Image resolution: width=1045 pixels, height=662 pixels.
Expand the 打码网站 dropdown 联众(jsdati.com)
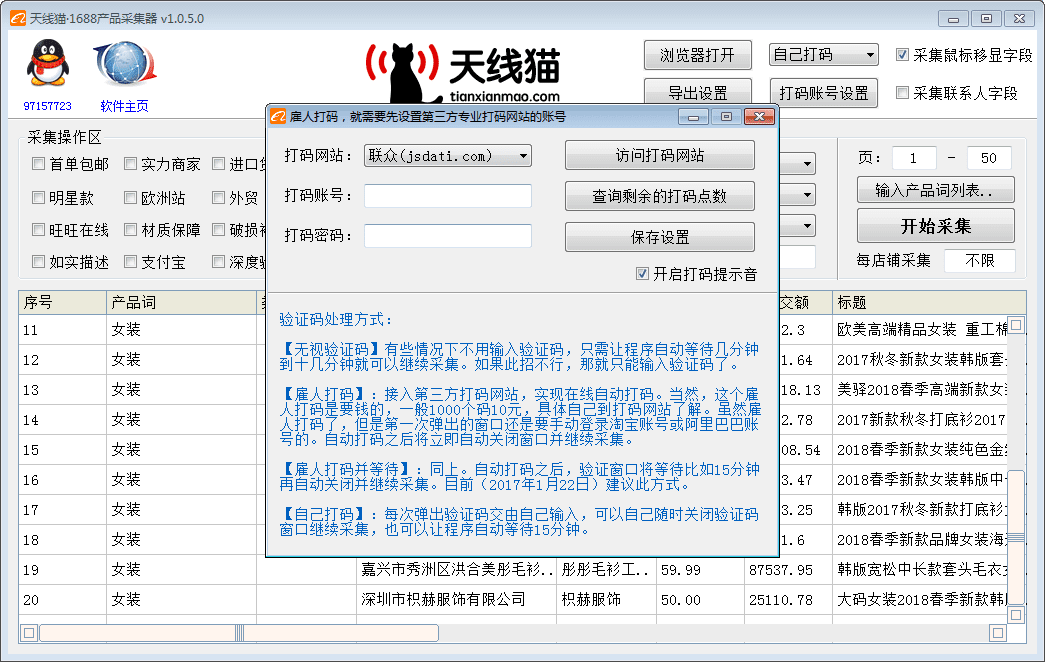coord(448,156)
